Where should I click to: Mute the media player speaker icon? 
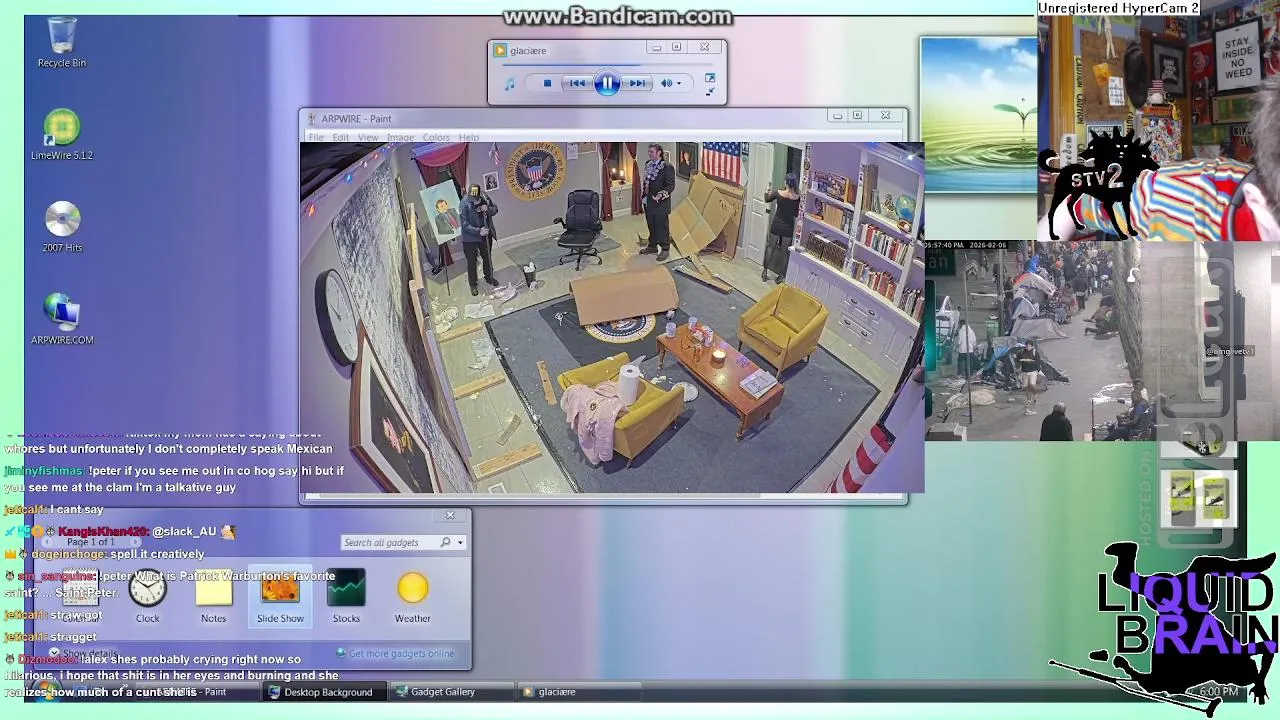click(666, 83)
